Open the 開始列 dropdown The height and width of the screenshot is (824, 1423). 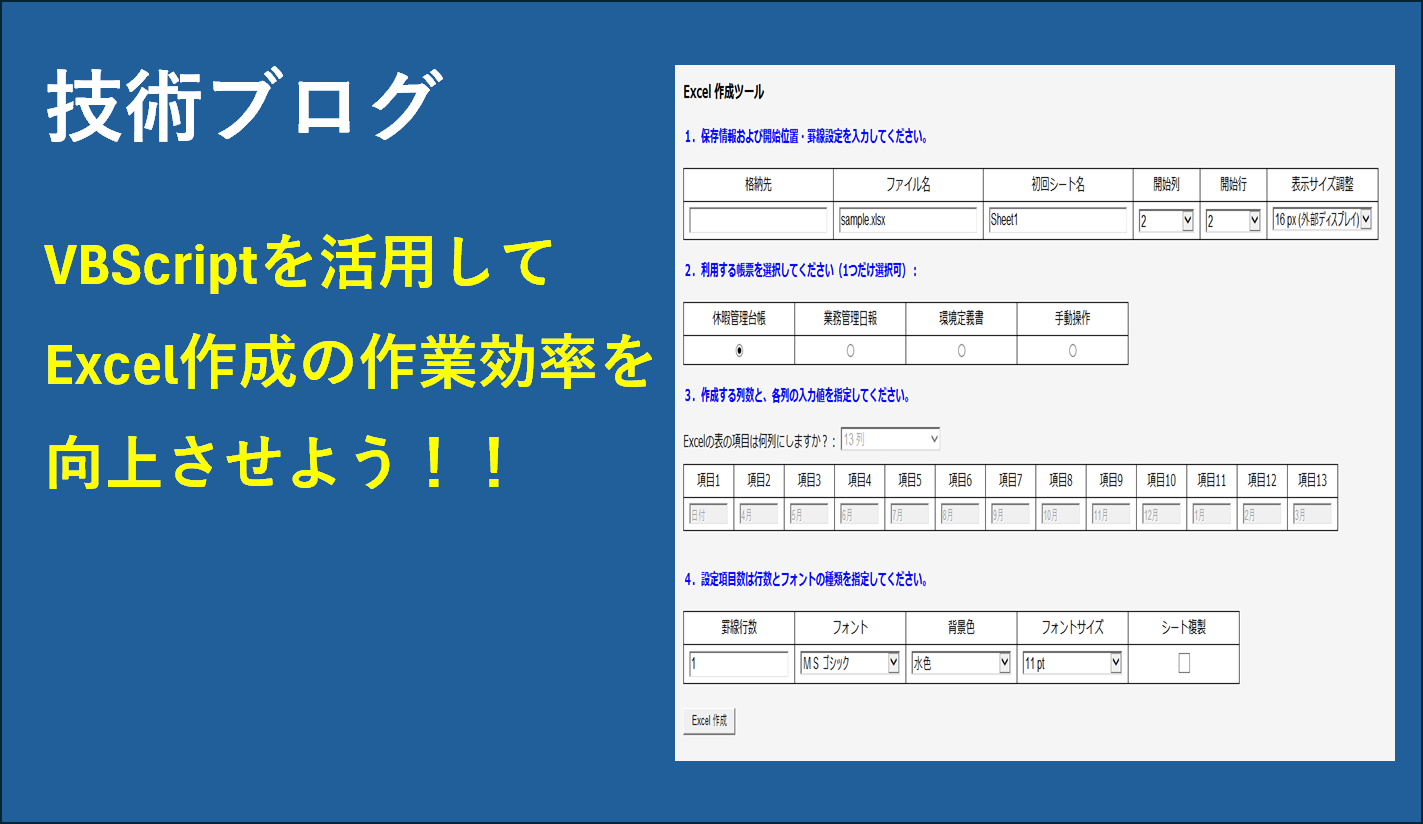pos(1166,221)
